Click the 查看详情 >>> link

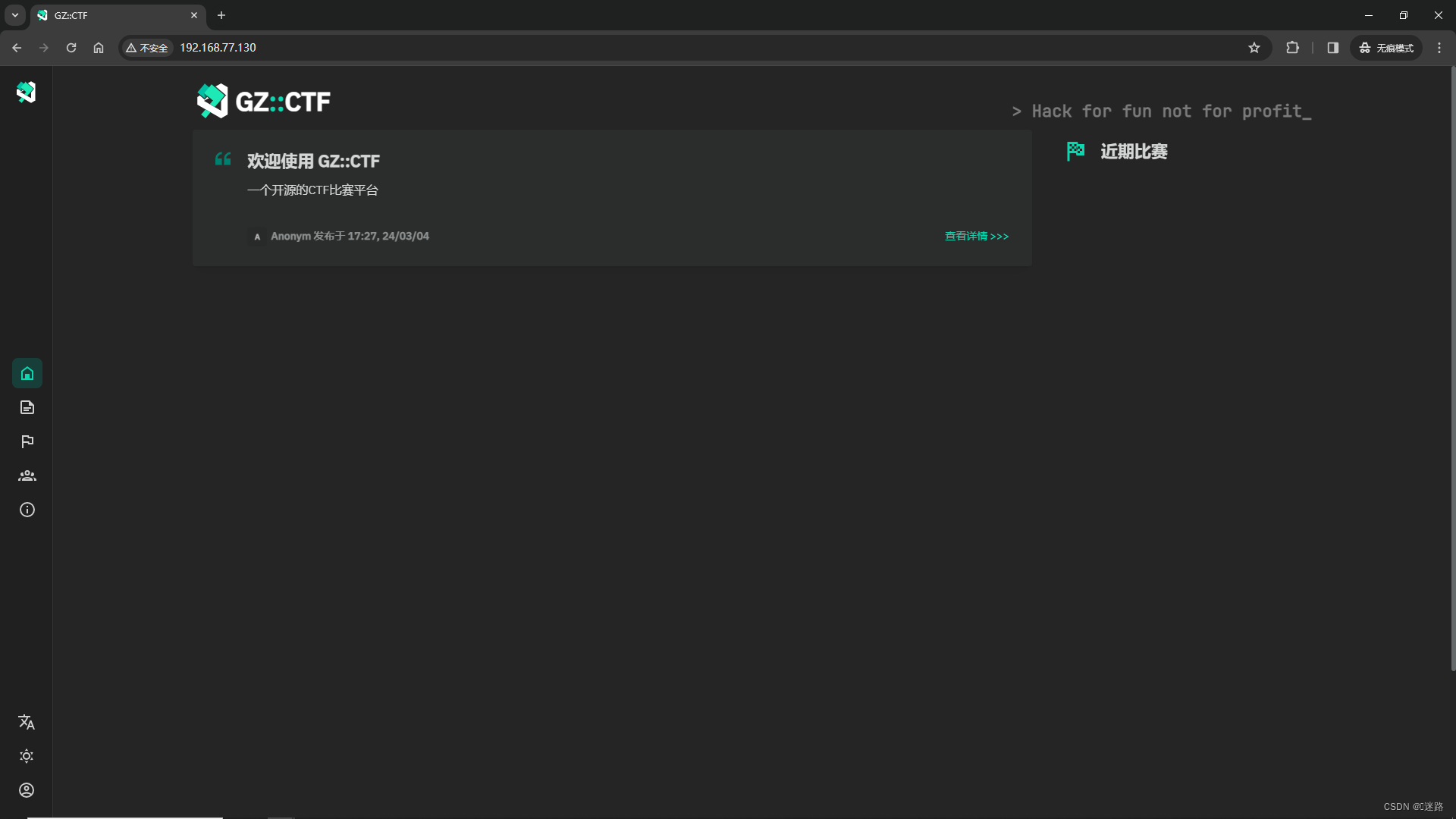pyautogui.click(x=976, y=236)
